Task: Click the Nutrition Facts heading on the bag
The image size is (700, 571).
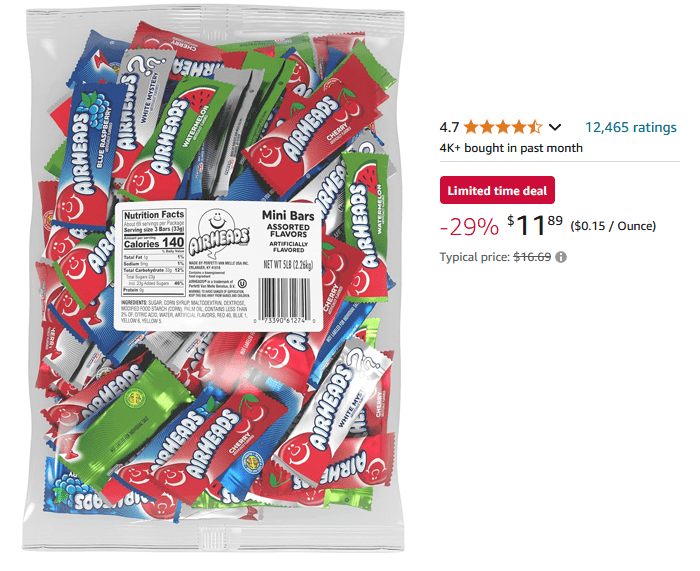Action: (154, 214)
